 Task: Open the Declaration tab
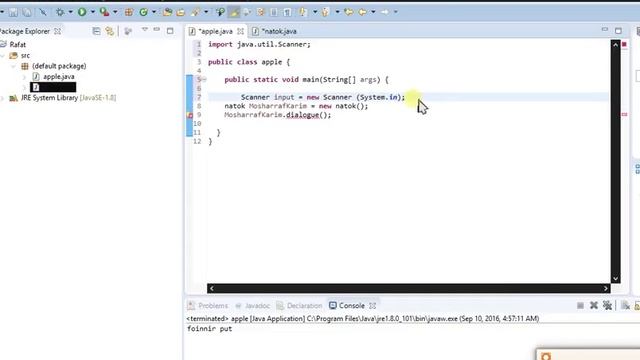click(x=304, y=306)
